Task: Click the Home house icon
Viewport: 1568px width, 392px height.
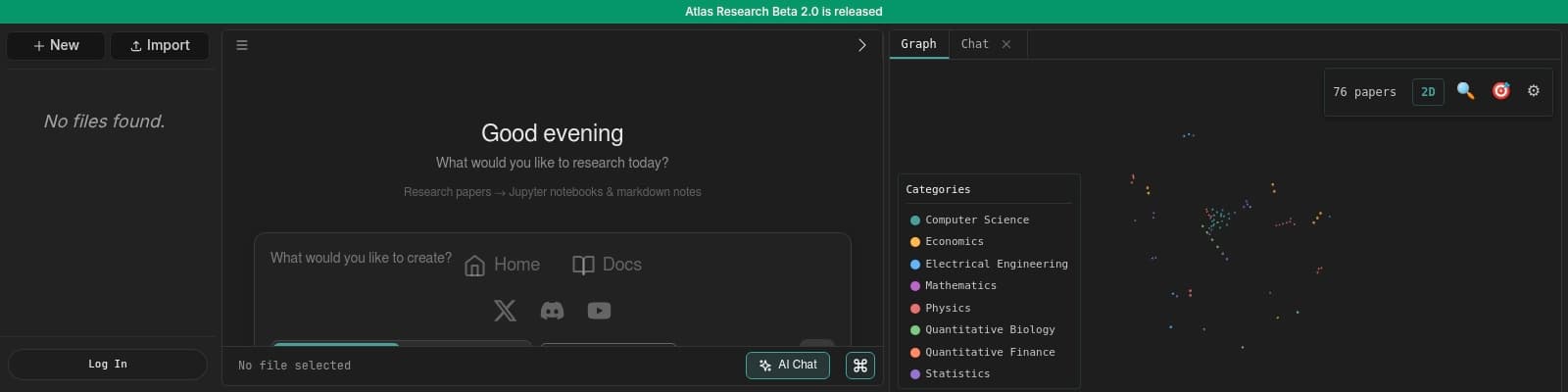Action: [x=474, y=266]
